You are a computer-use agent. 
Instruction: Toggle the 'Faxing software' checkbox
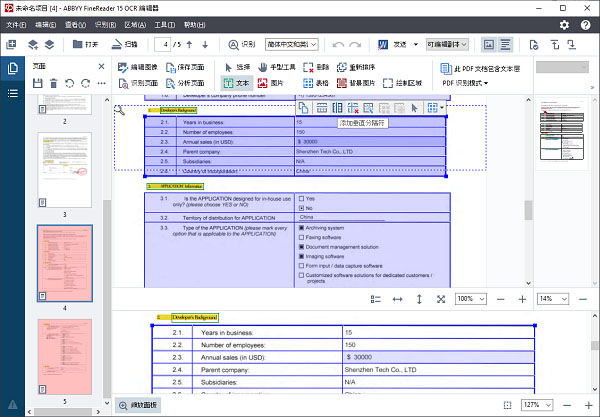302,237
